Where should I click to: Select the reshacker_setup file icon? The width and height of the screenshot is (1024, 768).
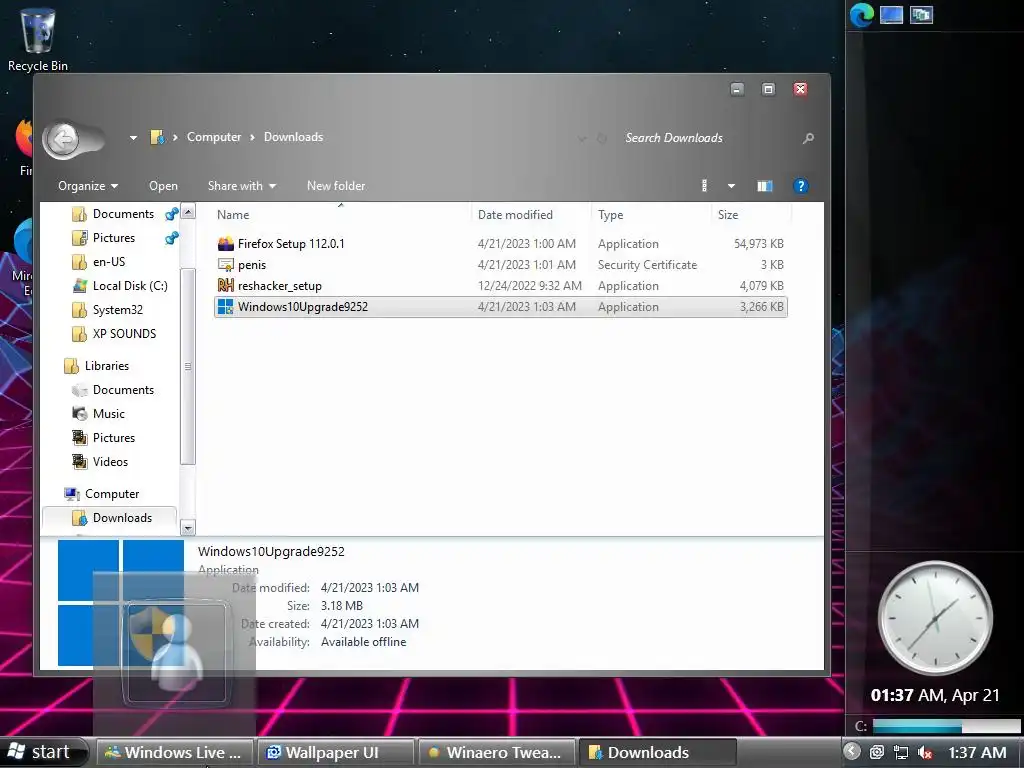point(225,285)
